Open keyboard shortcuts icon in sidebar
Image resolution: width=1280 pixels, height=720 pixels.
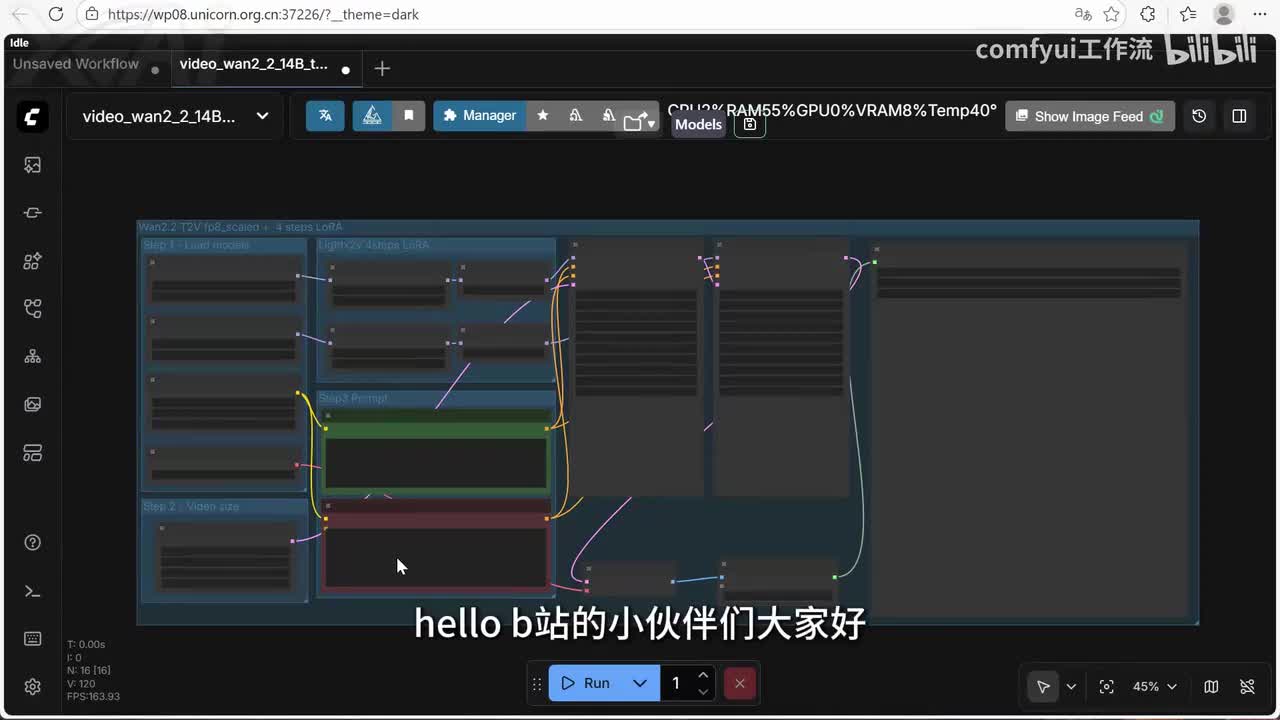(x=32, y=639)
